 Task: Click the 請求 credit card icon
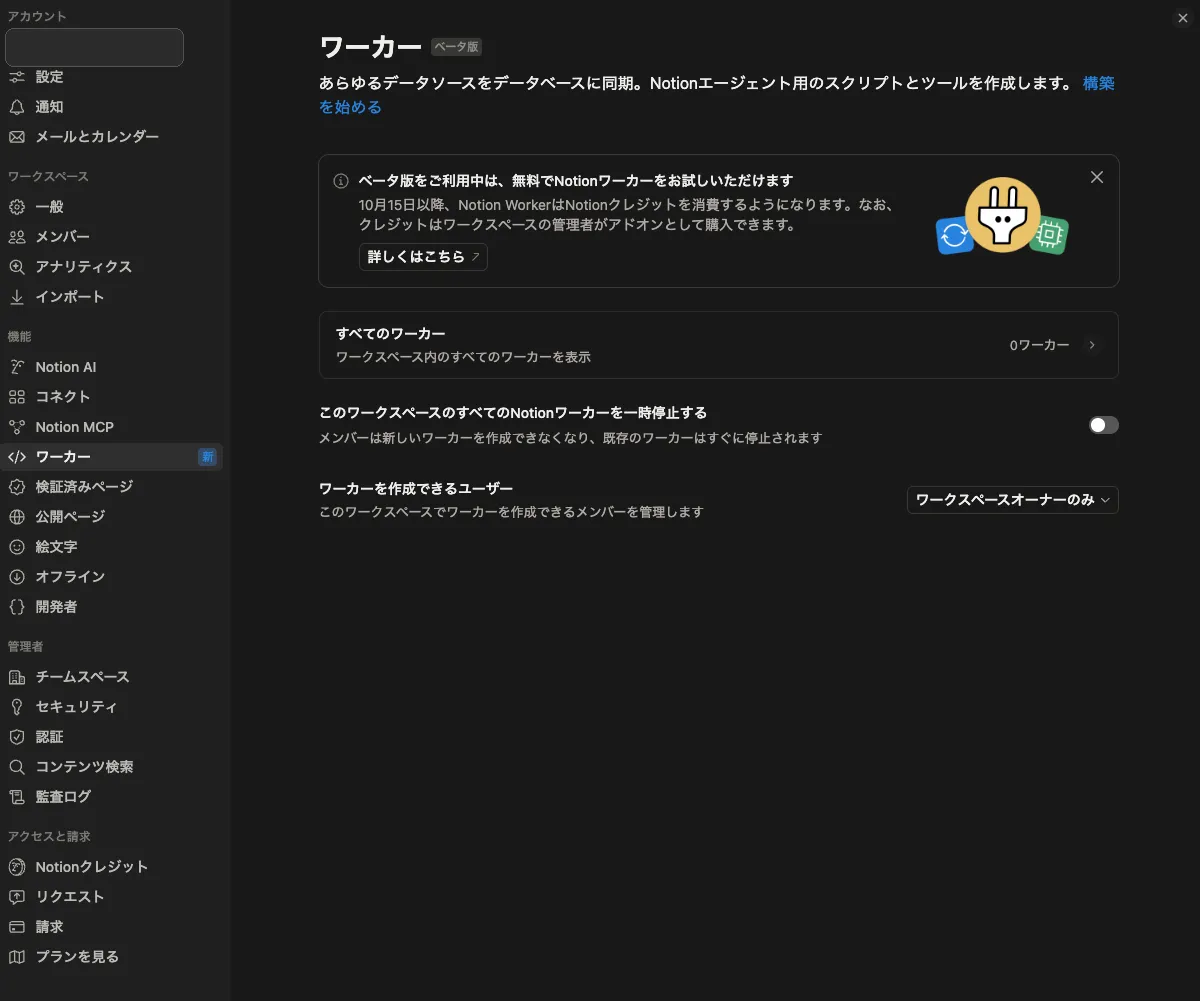pos(17,927)
